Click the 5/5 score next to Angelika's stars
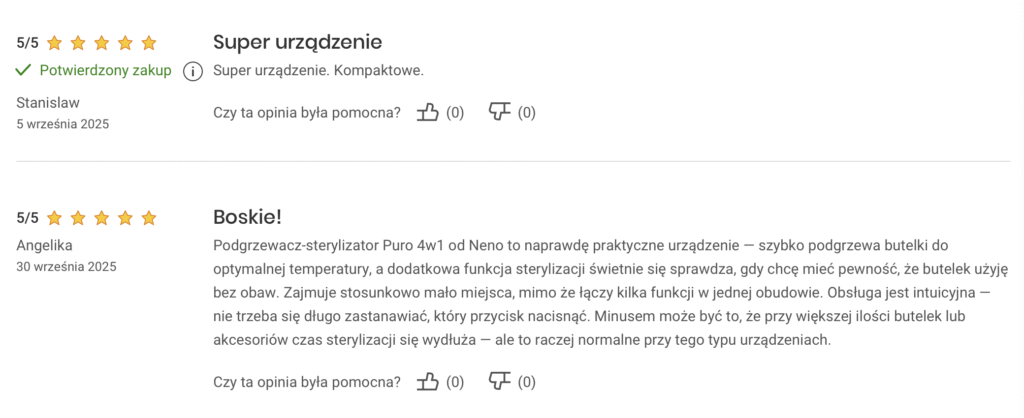Viewport: 1024px width, 418px height. pyautogui.click(x=27, y=218)
